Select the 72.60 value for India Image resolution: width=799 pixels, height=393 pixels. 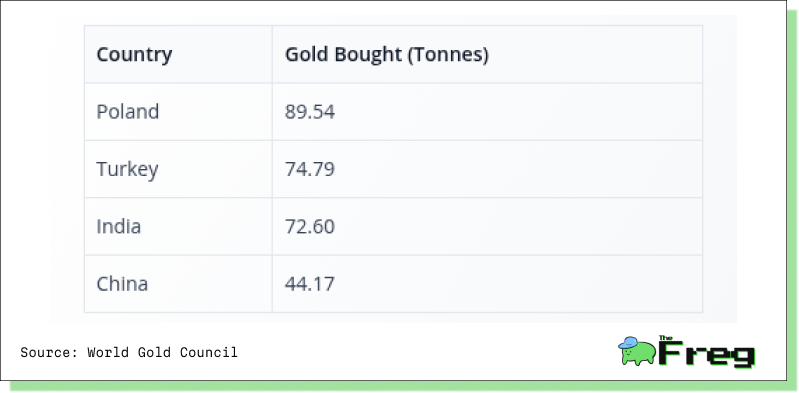pos(309,226)
